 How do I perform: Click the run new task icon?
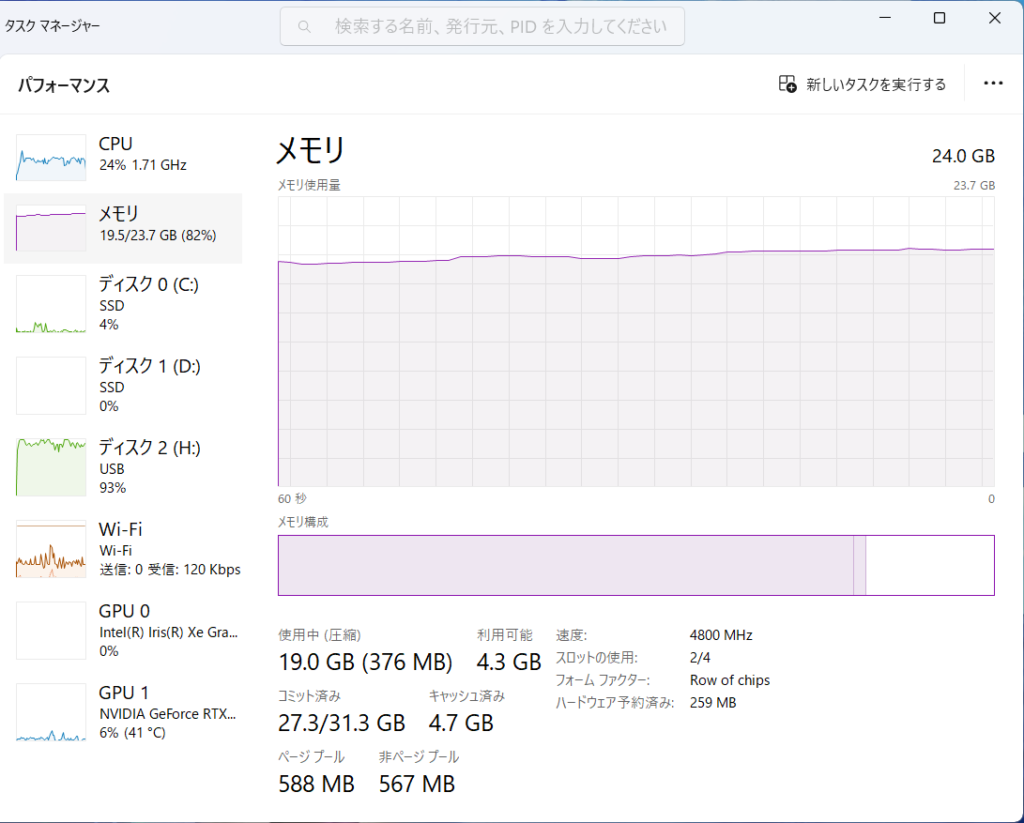[788, 84]
